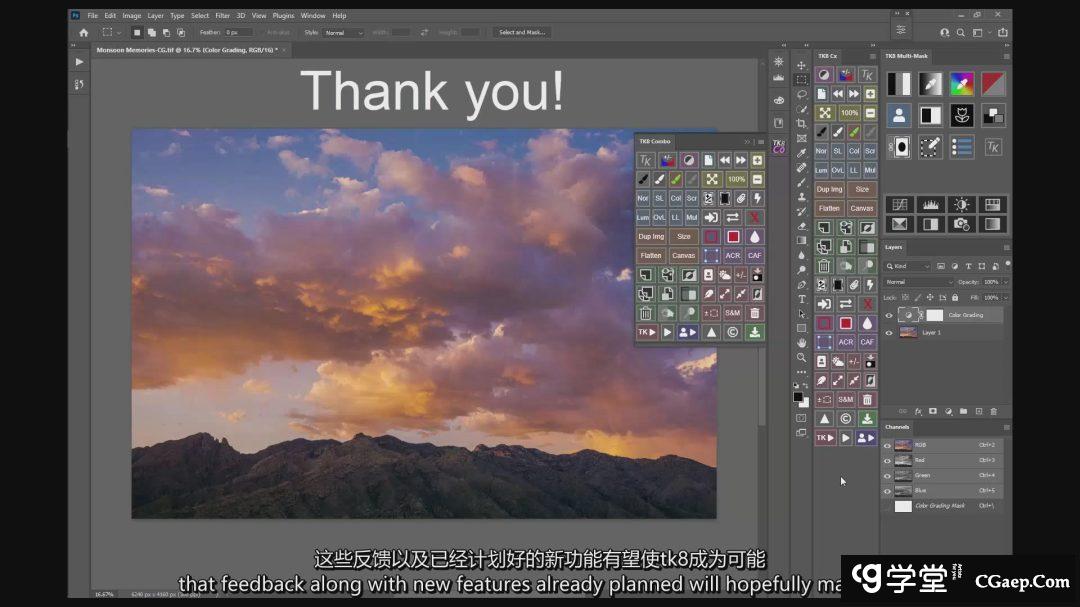
Task: Click the trash icon in Layers panel
Action: pos(993,411)
